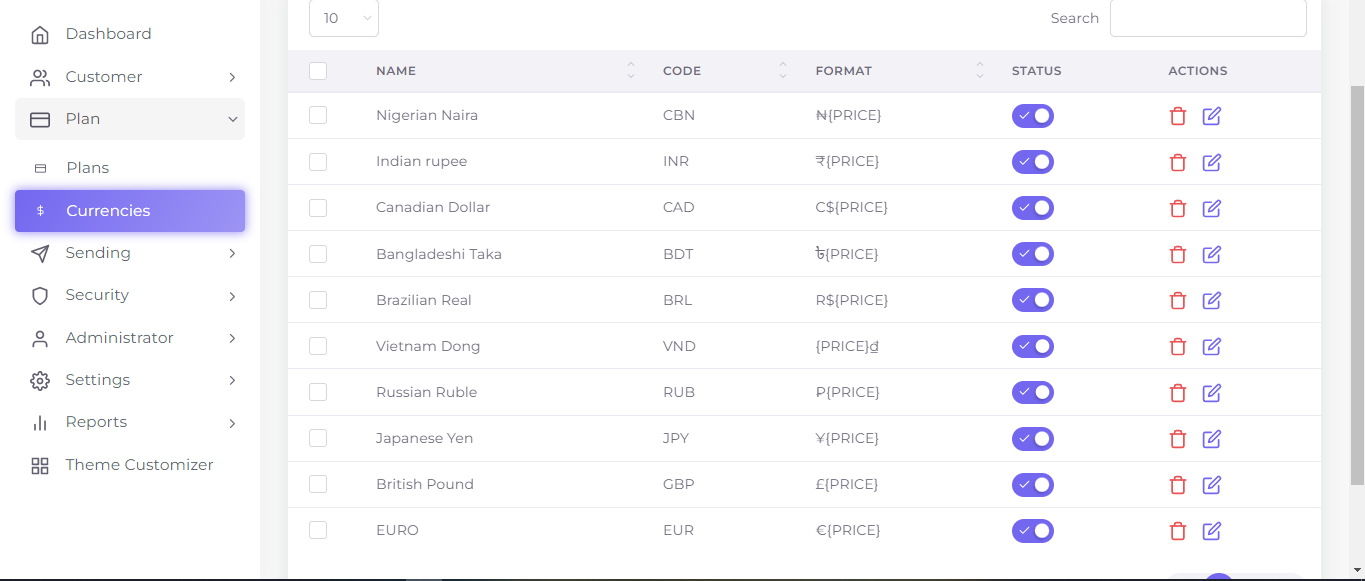Viewport: 1365px width, 581px height.
Task: Sort the table by Code column
Action: 782,71
